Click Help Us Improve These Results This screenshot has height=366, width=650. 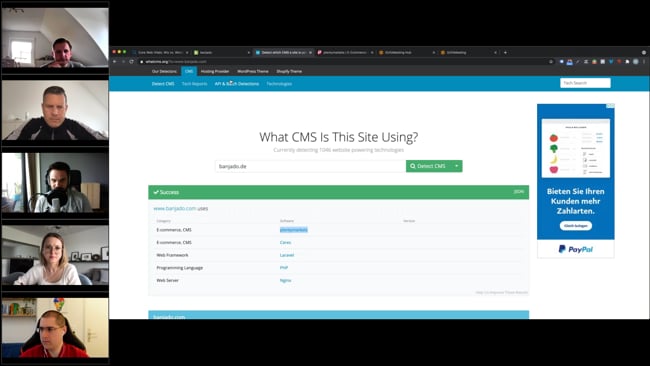click(502, 292)
